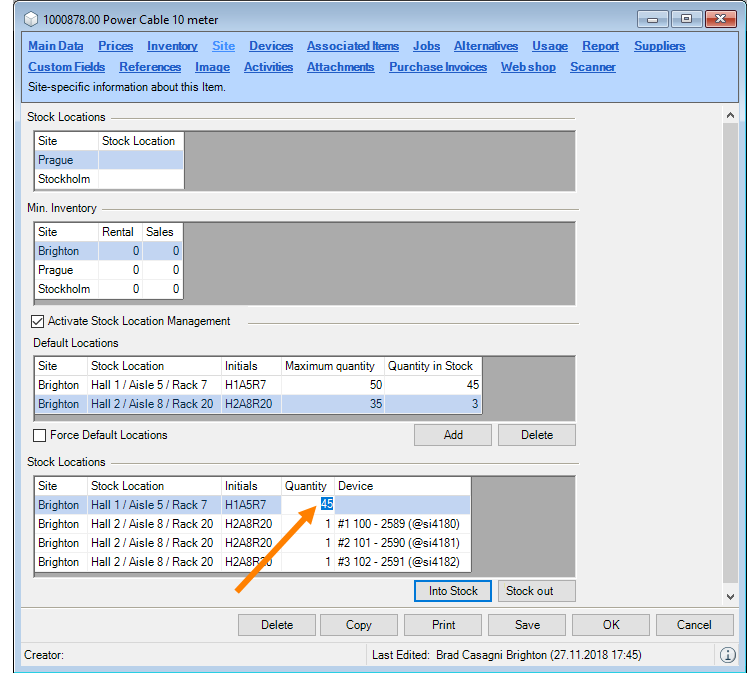Open the Main Data tab
Viewport: 747px width, 673px height.
pyautogui.click(x=56, y=46)
